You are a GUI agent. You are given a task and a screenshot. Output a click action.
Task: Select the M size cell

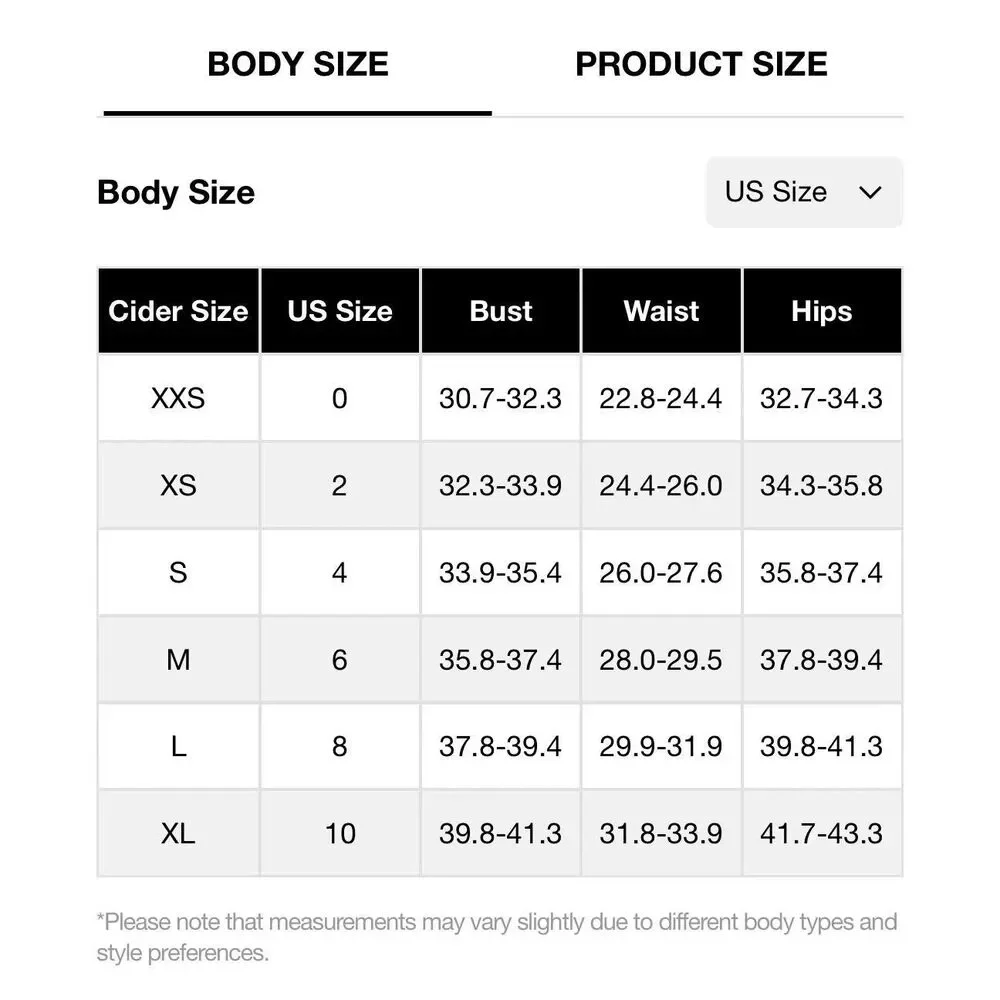pos(178,660)
